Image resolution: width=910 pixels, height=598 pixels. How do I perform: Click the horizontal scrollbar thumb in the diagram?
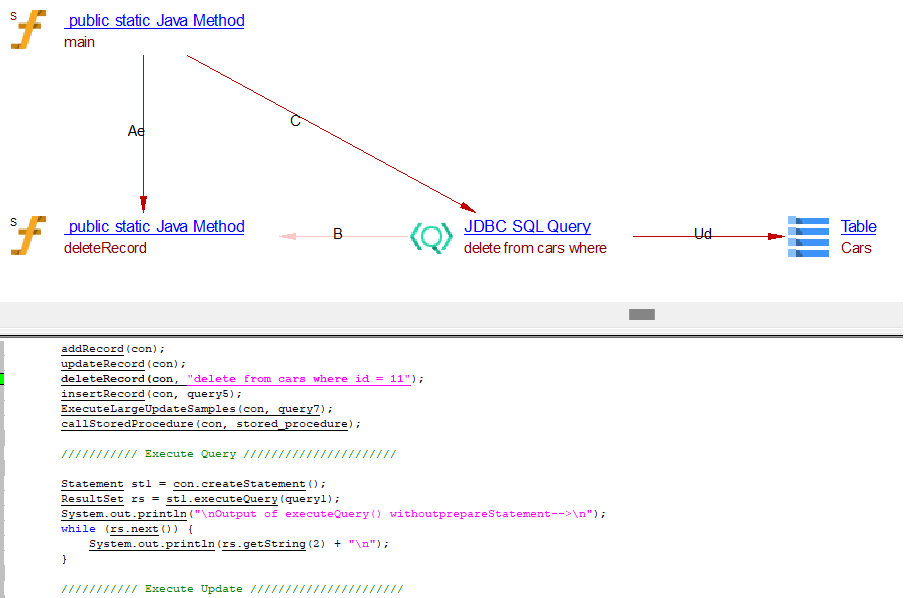(x=641, y=314)
